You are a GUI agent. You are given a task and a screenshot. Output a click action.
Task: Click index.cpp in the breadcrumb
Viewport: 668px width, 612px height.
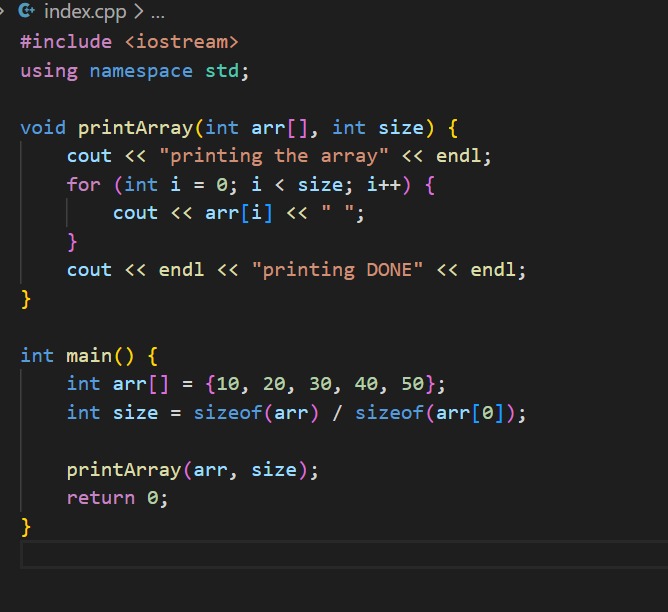(85, 12)
